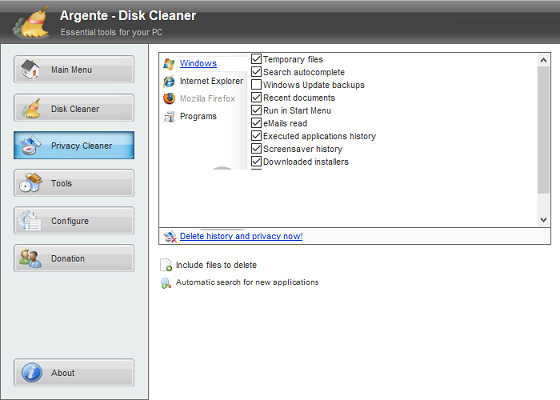560x400 pixels.
Task: Enable the Windows Update backups checkbox
Action: point(256,85)
